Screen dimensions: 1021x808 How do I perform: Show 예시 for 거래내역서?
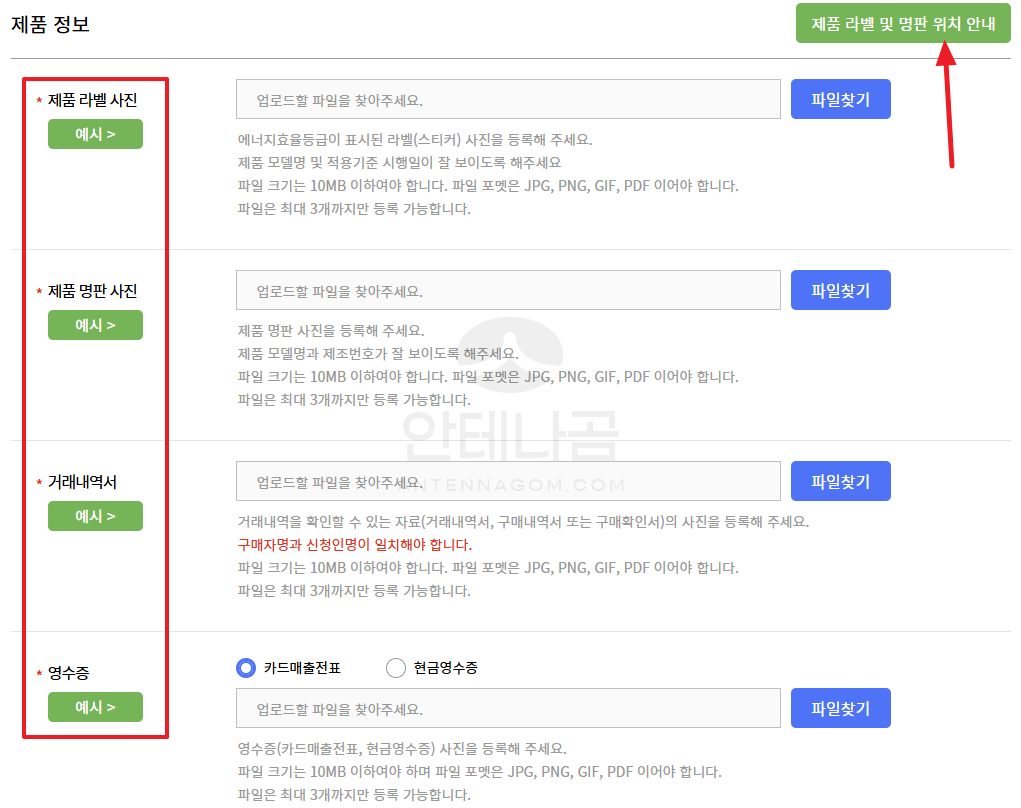click(x=95, y=516)
